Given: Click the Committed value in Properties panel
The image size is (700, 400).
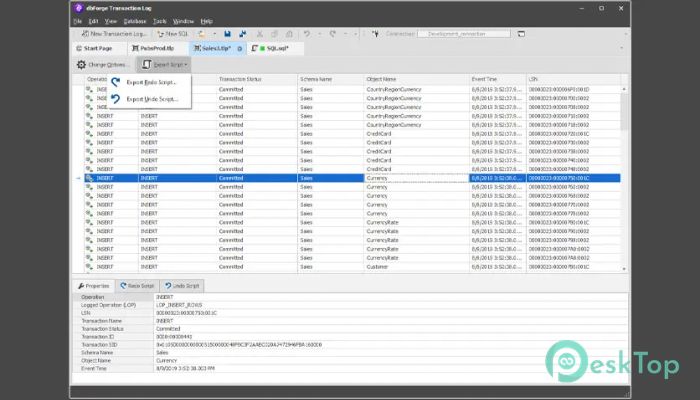Looking at the screenshot, I should point(168,329).
